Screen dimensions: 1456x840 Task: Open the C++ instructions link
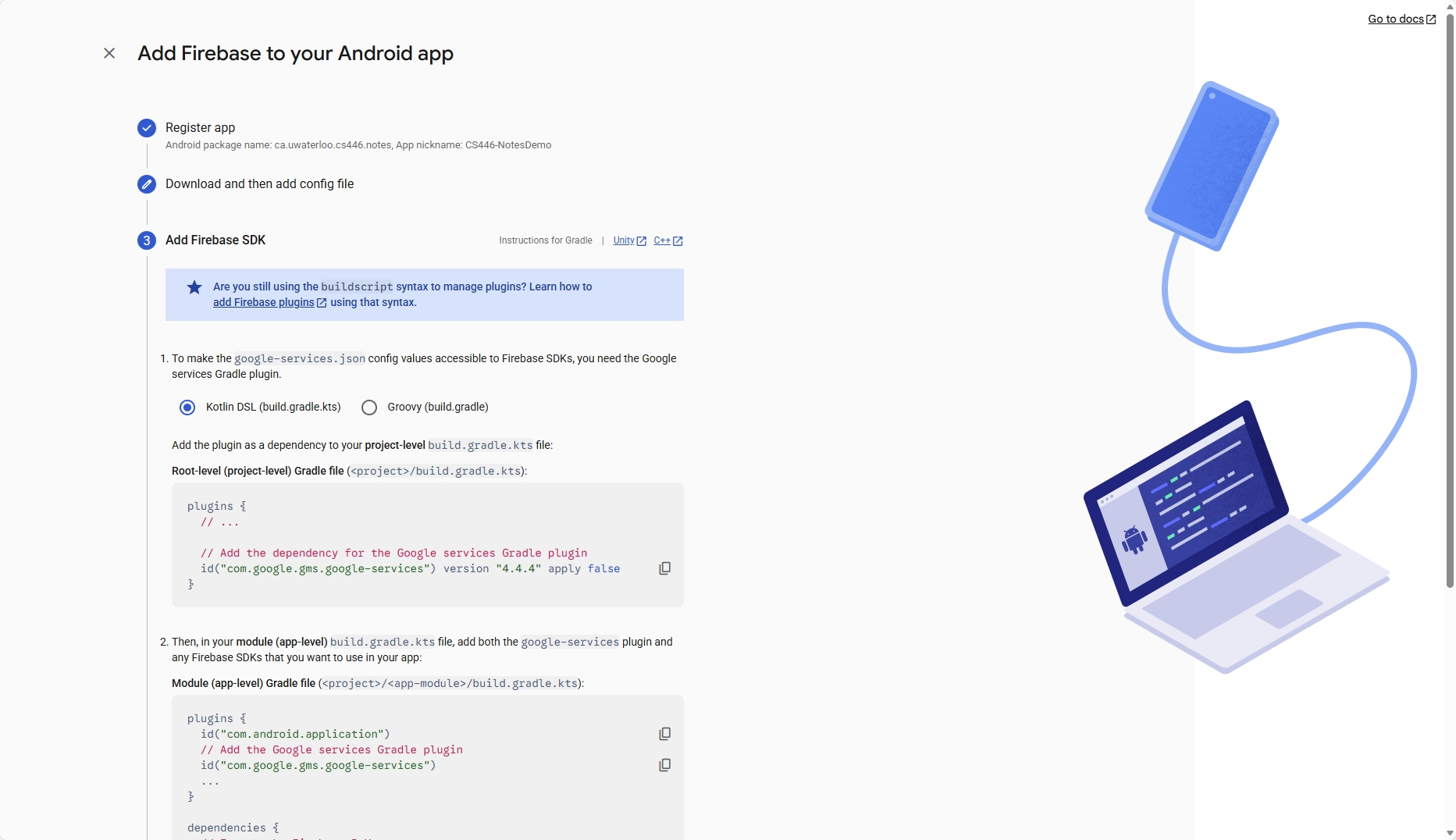(x=661, y=240)
